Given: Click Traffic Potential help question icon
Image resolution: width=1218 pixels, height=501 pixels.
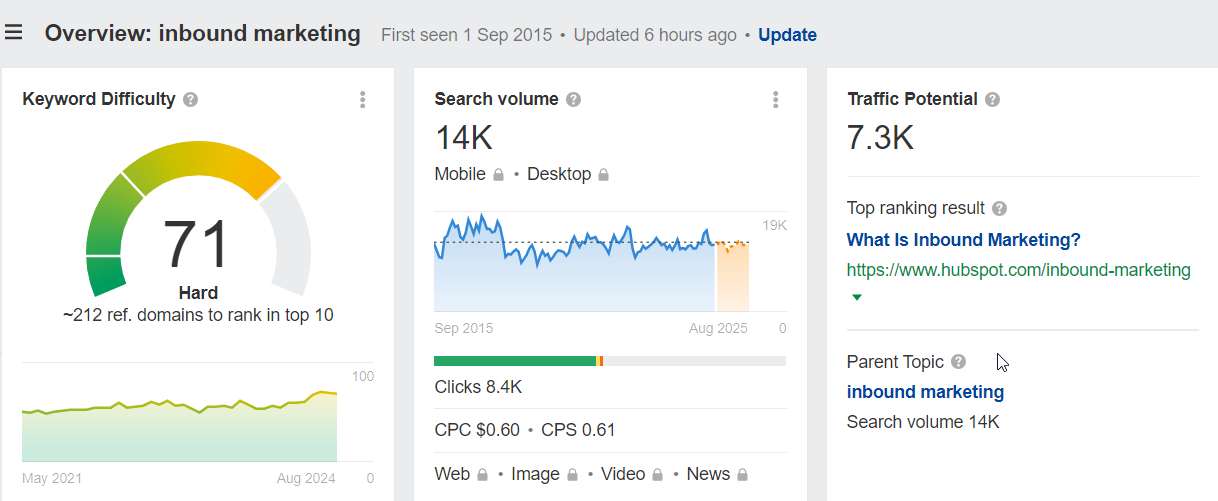Looking at the screenshot, I should point(992,99).
